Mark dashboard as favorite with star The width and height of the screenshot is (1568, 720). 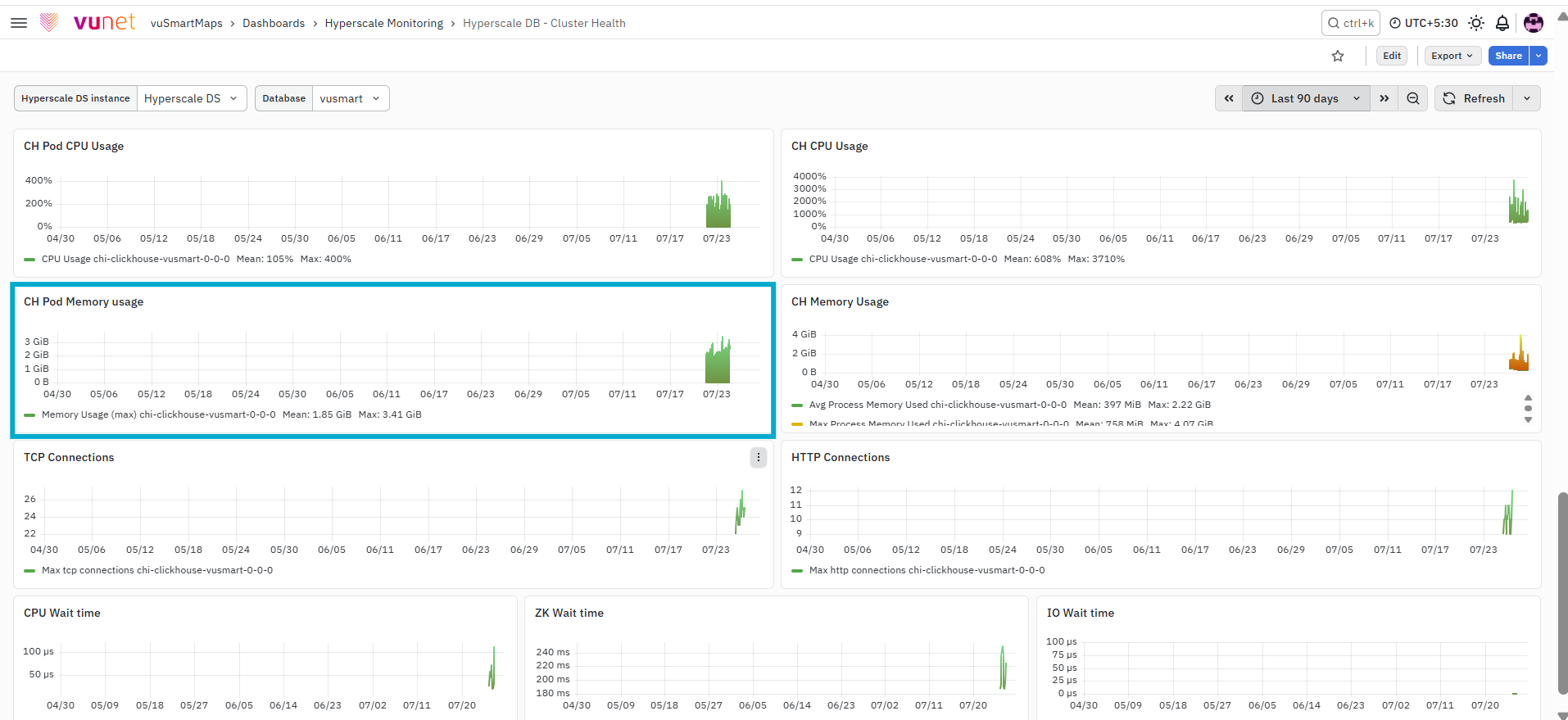click(1338, 56)
